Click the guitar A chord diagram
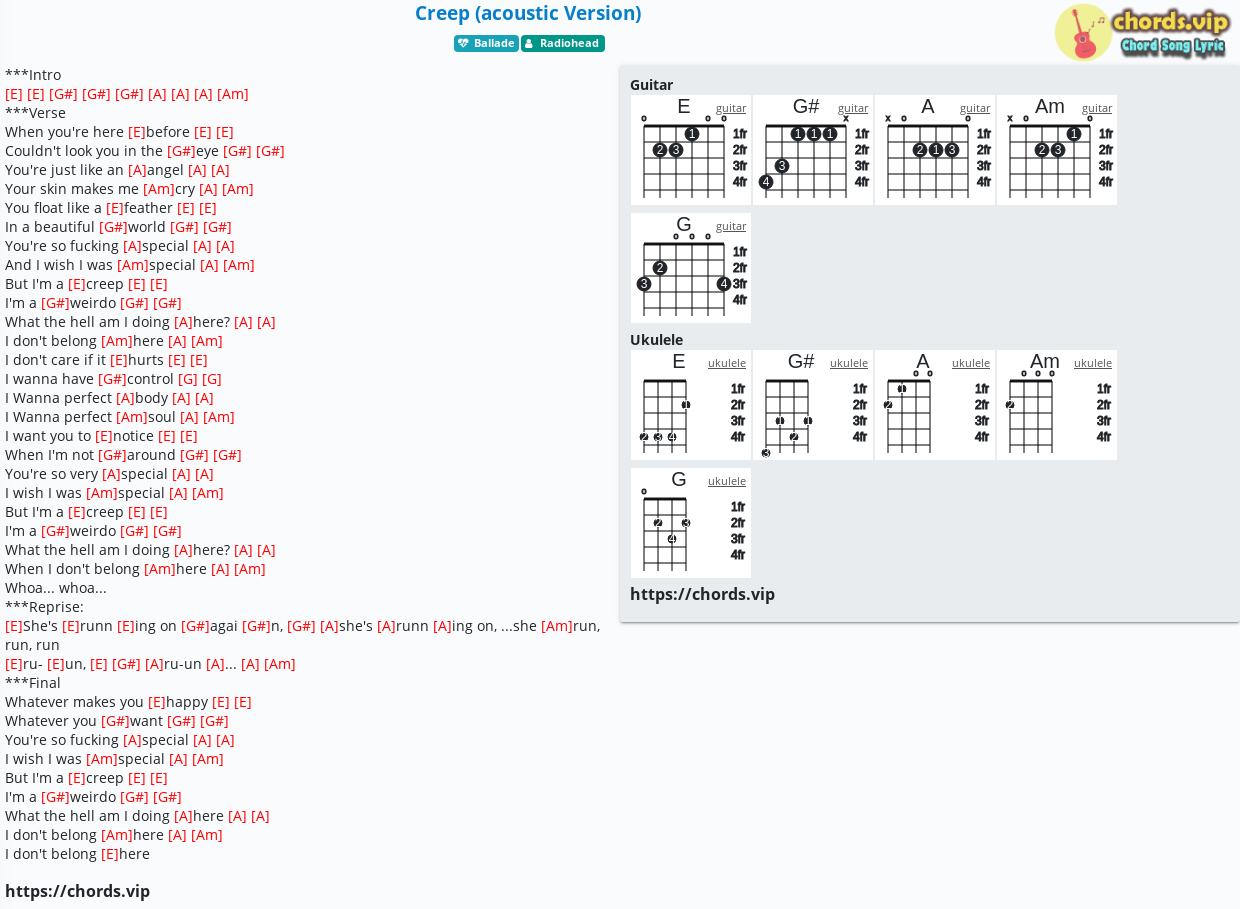Viewport: 1240px width, 909px height. pyautogui.click(x=935, y=150)
